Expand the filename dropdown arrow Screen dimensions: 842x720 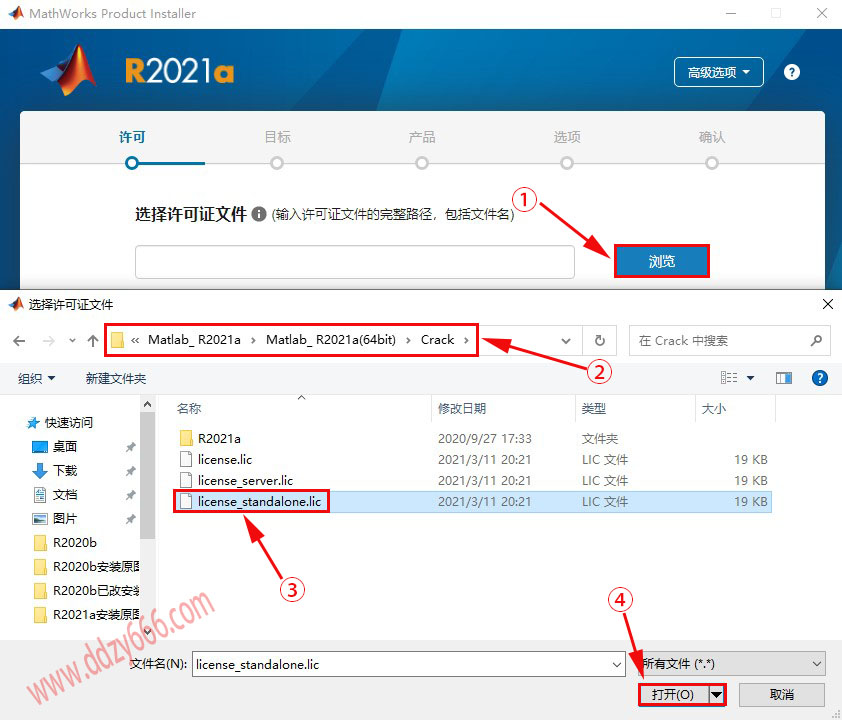point(616,665)
